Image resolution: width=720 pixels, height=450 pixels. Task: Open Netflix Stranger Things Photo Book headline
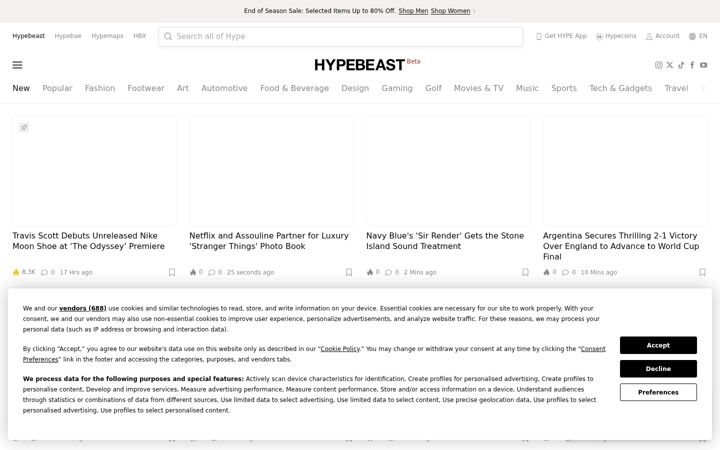(269, 241)
